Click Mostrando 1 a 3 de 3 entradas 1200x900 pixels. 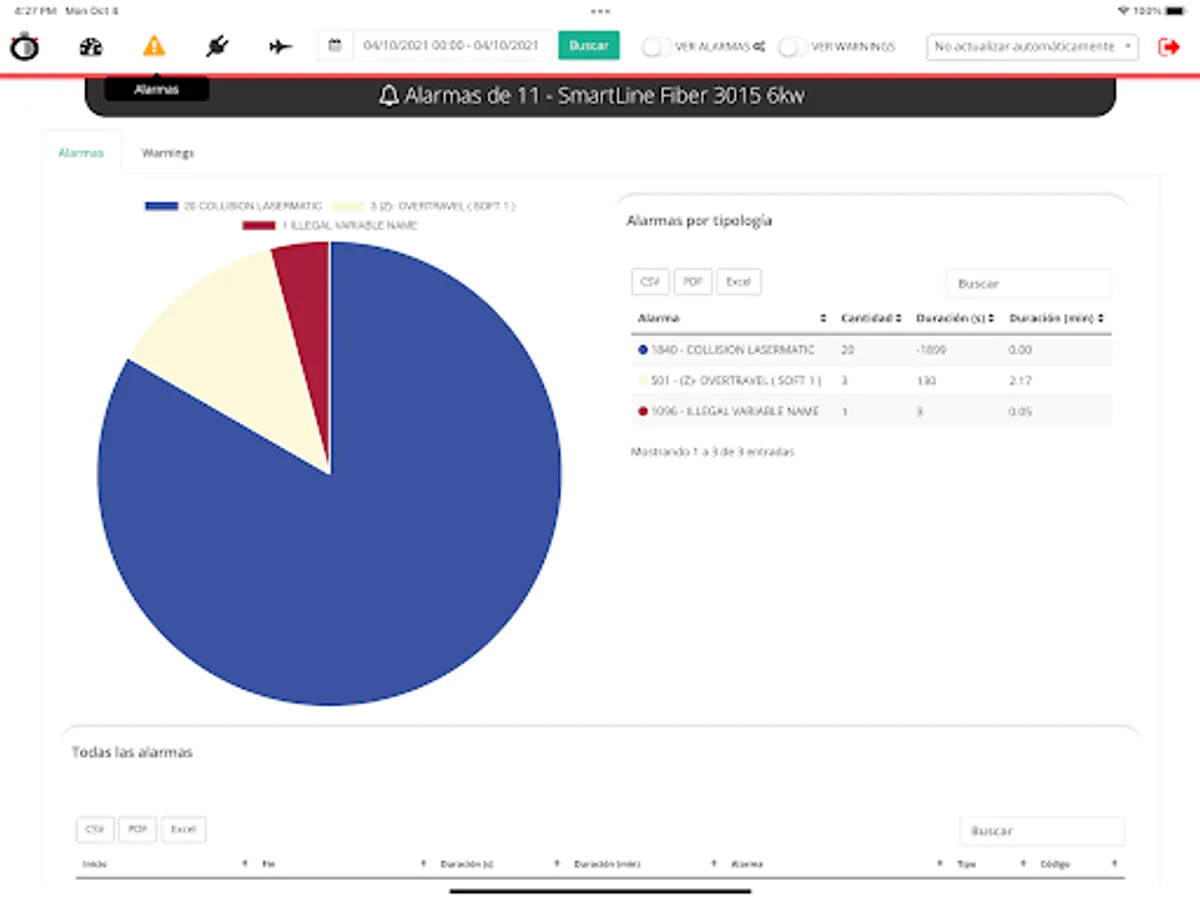(713, 451)
